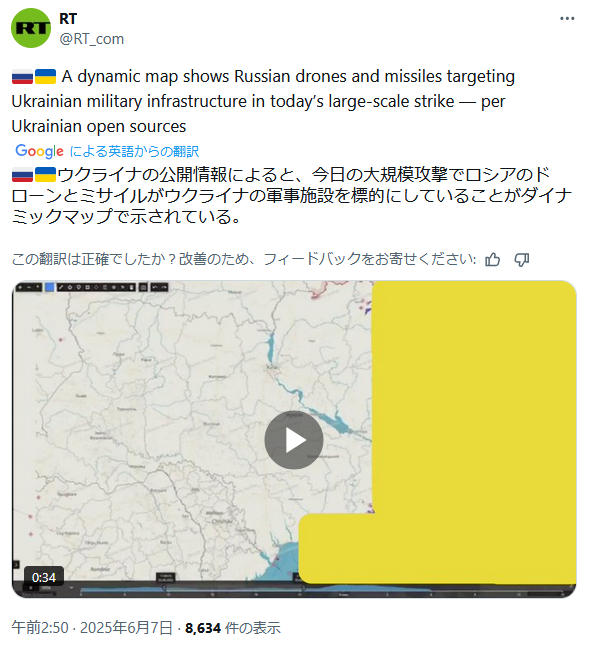
Task: Select the blue color swatch in map toolbar
Action: (x=50, y=287)
